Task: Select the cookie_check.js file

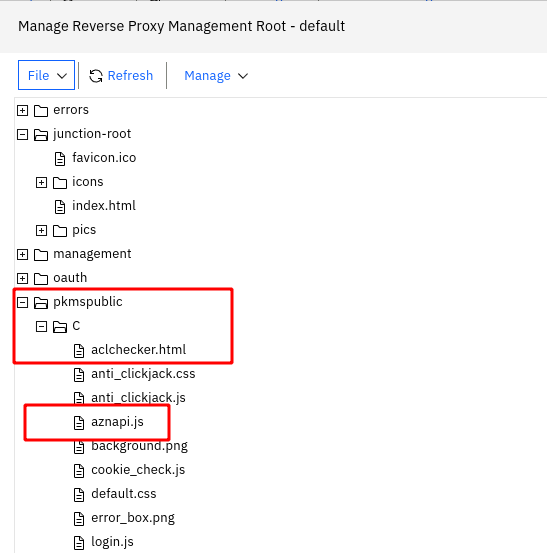Action: 138,470
